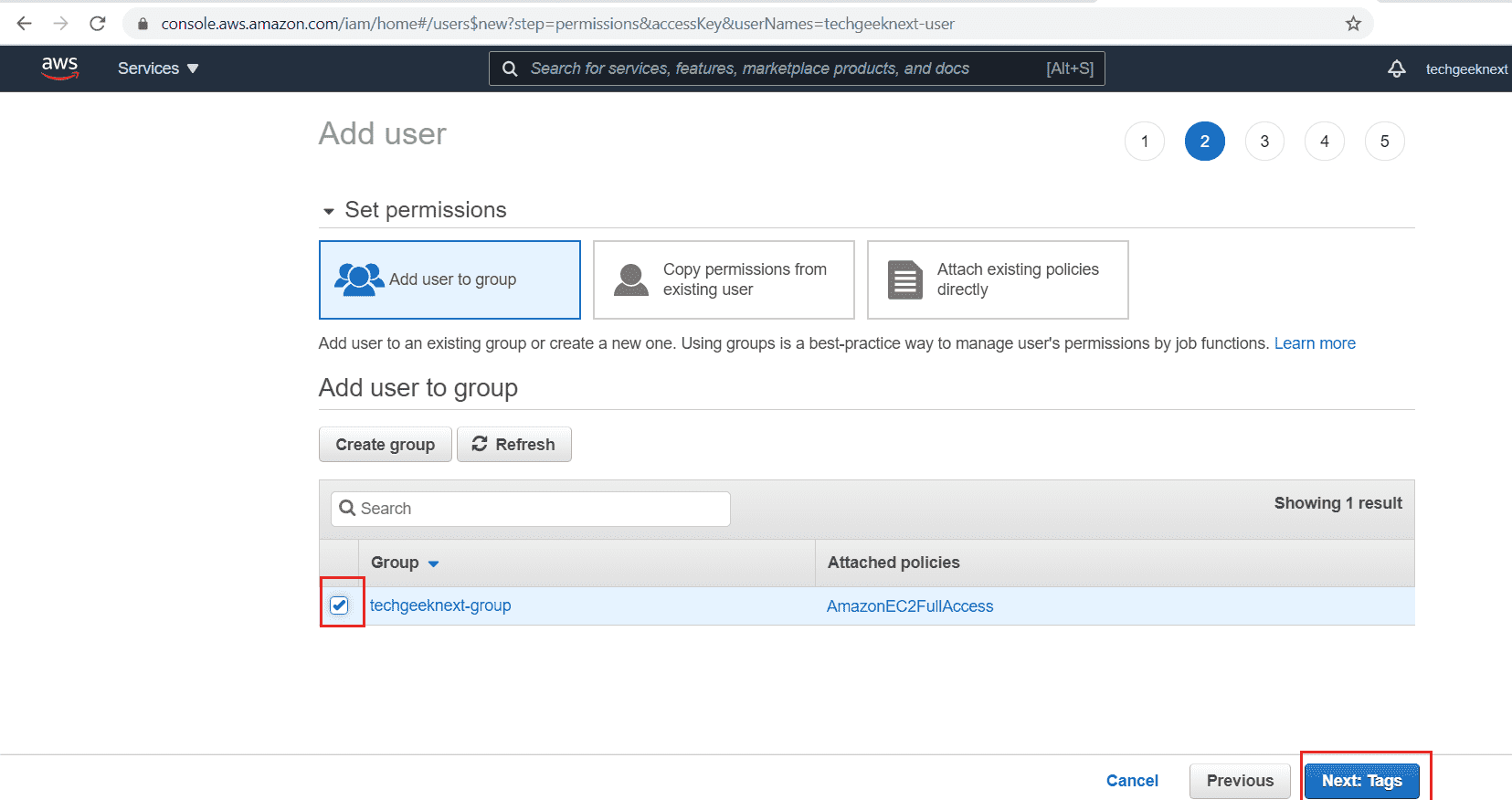Click the padlock site info icon
This screenshot has width=1512, height=800.
(143, 24)
